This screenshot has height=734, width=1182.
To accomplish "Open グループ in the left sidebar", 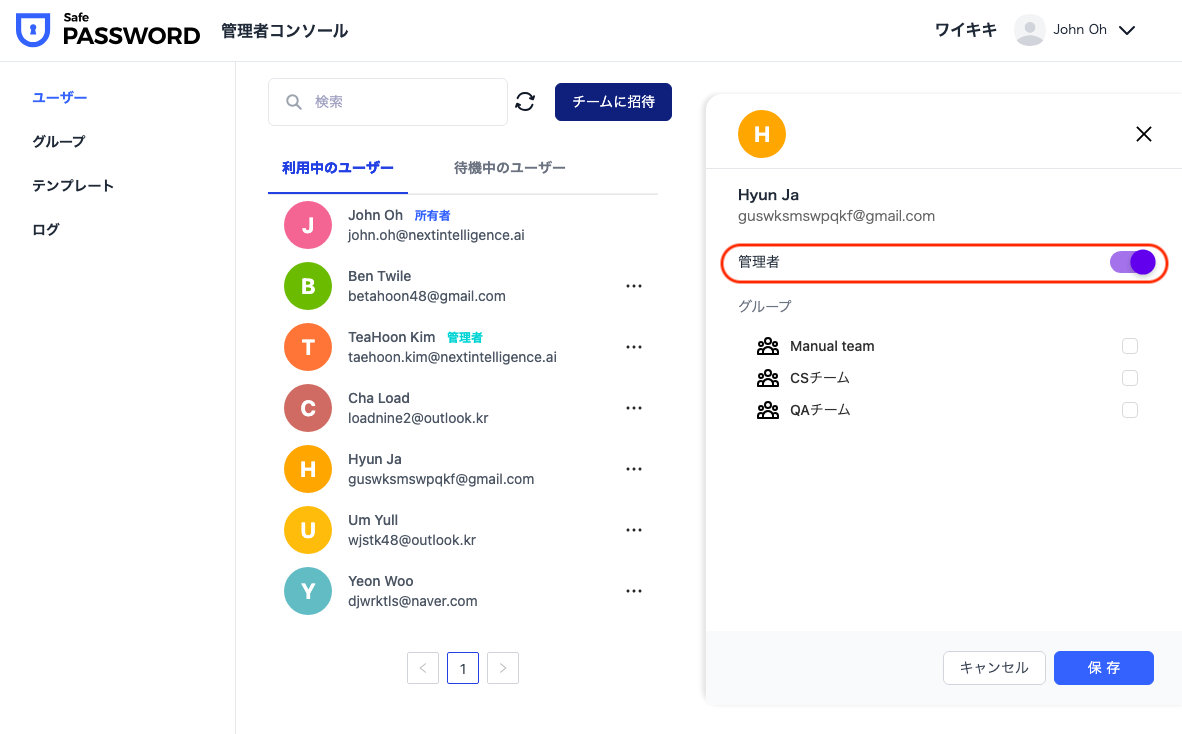I will pos(59,142).
